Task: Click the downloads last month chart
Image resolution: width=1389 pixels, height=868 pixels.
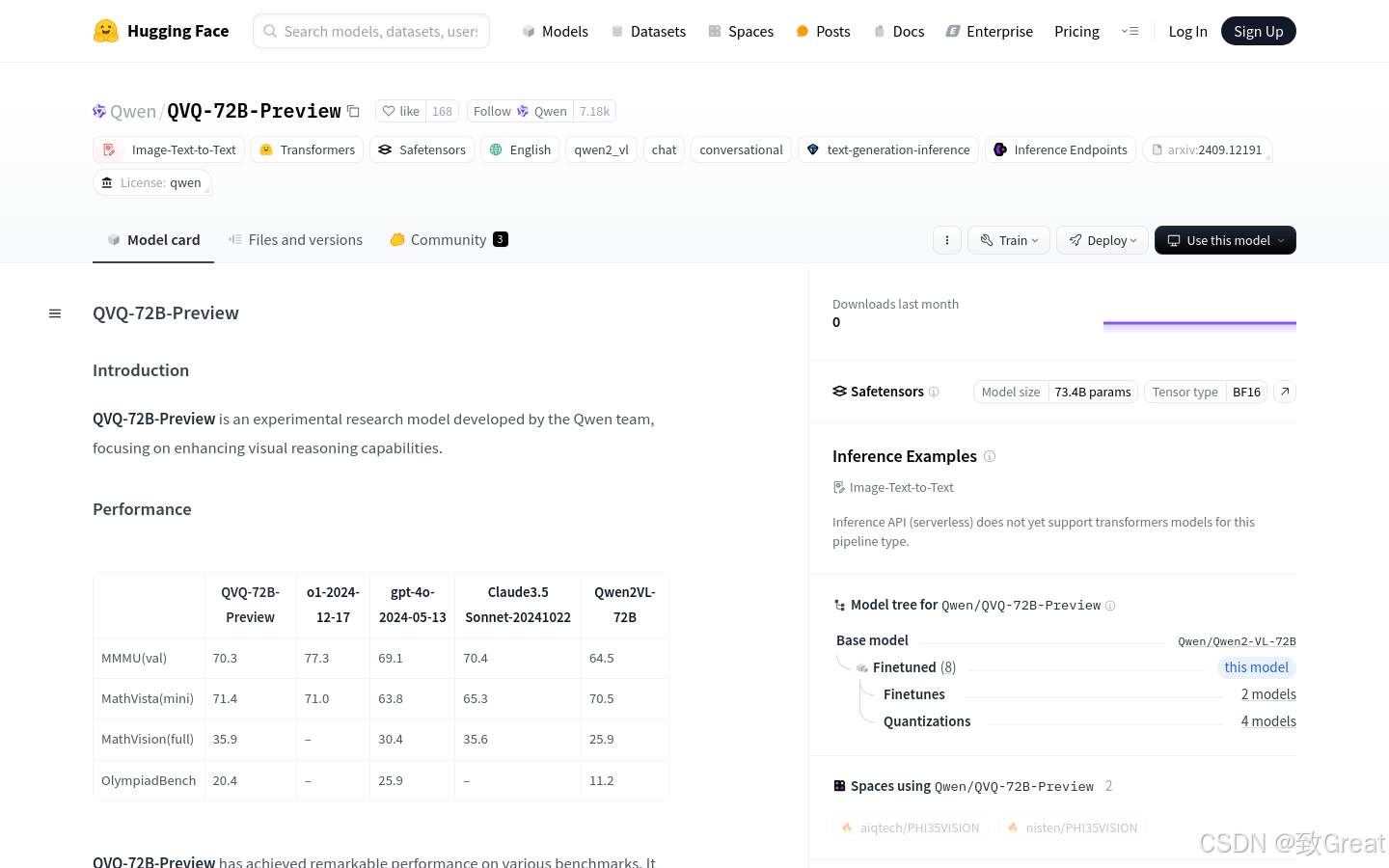Action: [x=1200, y=326]
